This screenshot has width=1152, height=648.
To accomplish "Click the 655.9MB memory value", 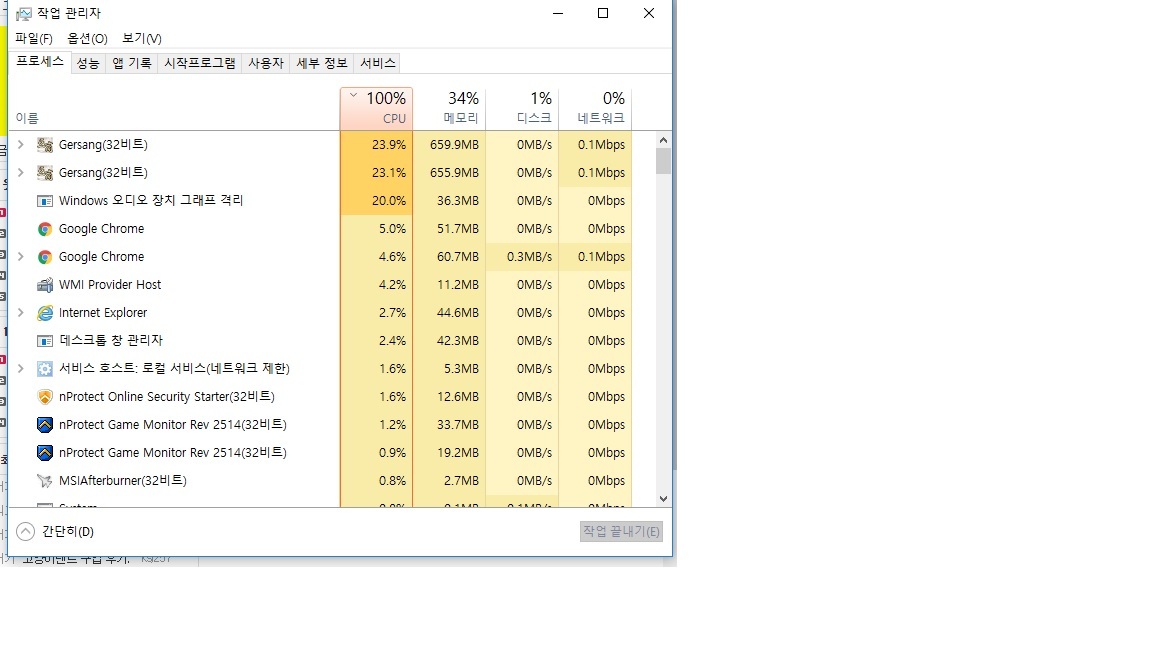I will [x=454, y=173].
